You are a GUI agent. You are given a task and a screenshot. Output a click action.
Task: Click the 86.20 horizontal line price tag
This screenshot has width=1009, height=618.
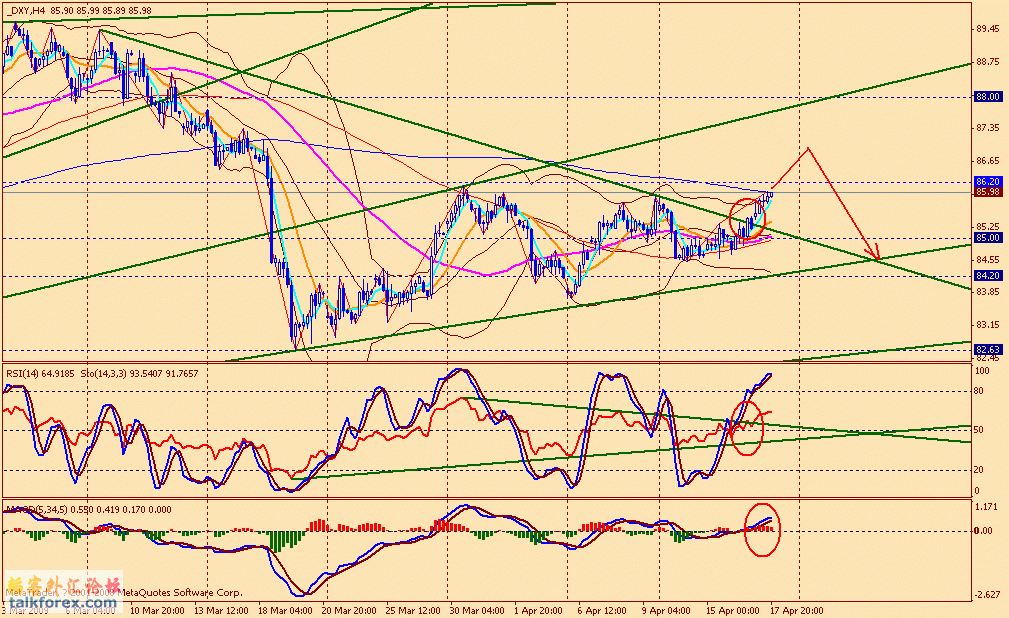[x=988, y=182]
